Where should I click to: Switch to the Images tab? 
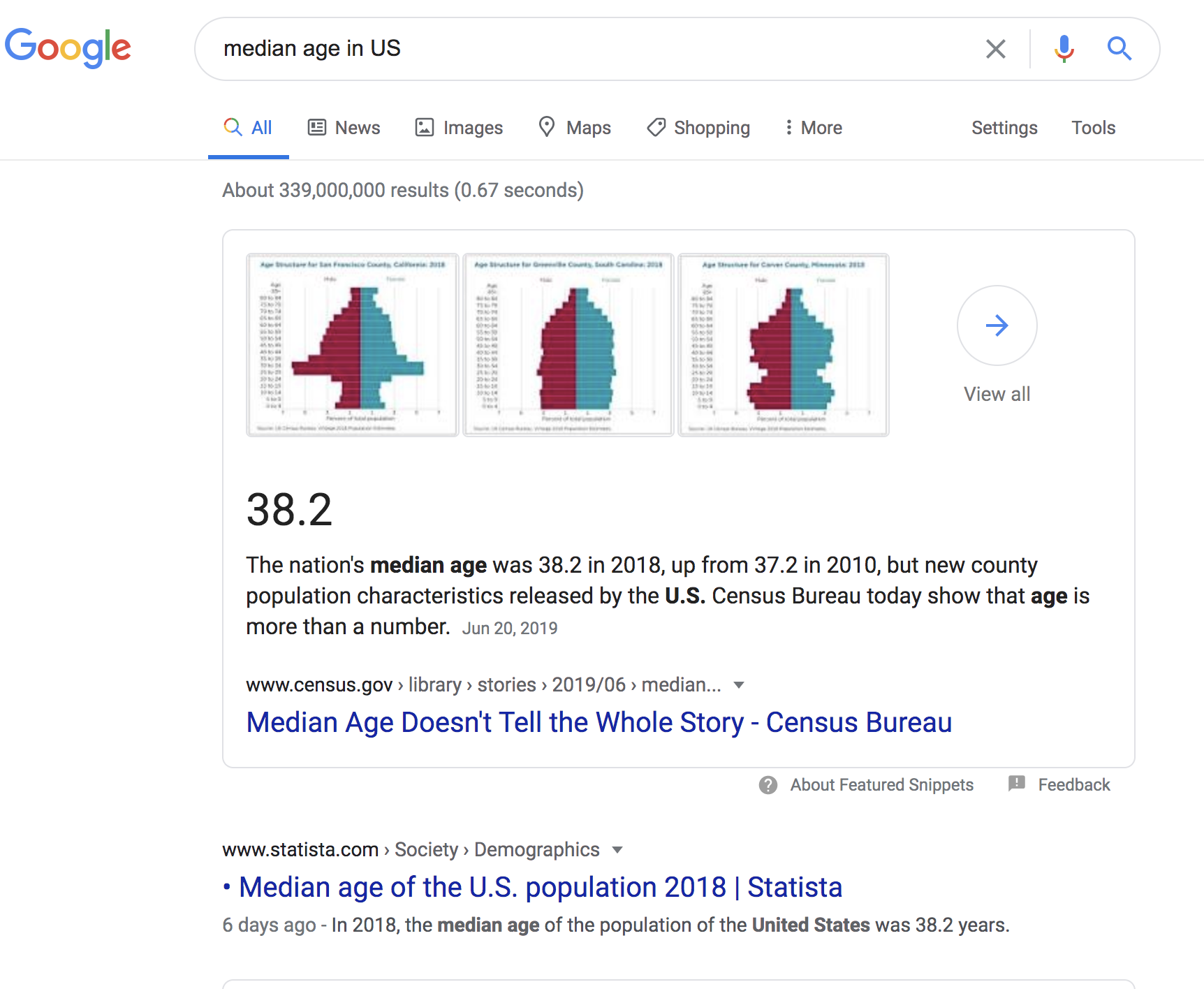click(x=459, y=128)
